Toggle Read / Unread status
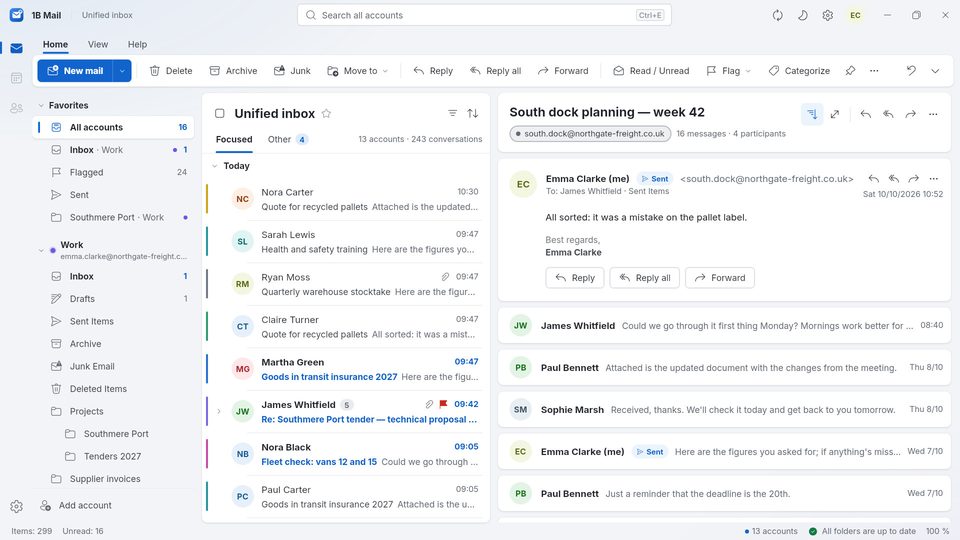Screen dimensions: 960x540 pyautogui.click(x=651, y=71)
